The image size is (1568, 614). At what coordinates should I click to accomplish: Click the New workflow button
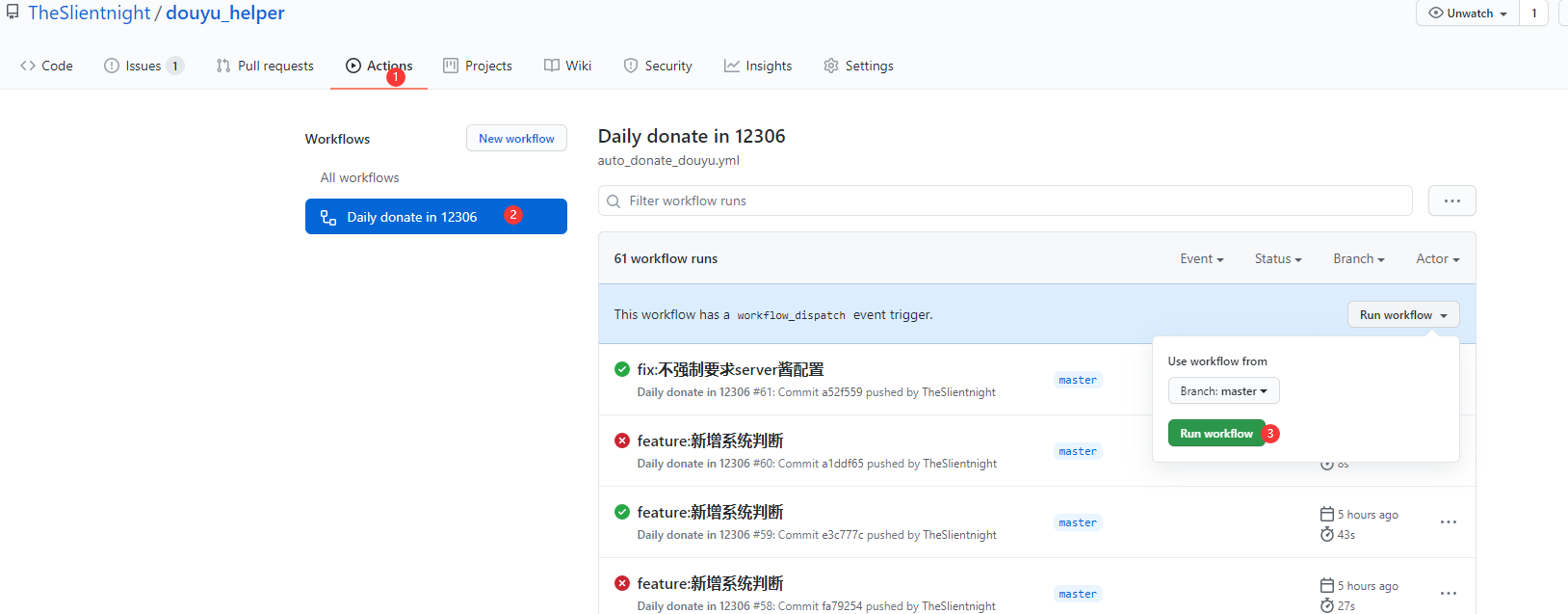click(x=516, y=138)
